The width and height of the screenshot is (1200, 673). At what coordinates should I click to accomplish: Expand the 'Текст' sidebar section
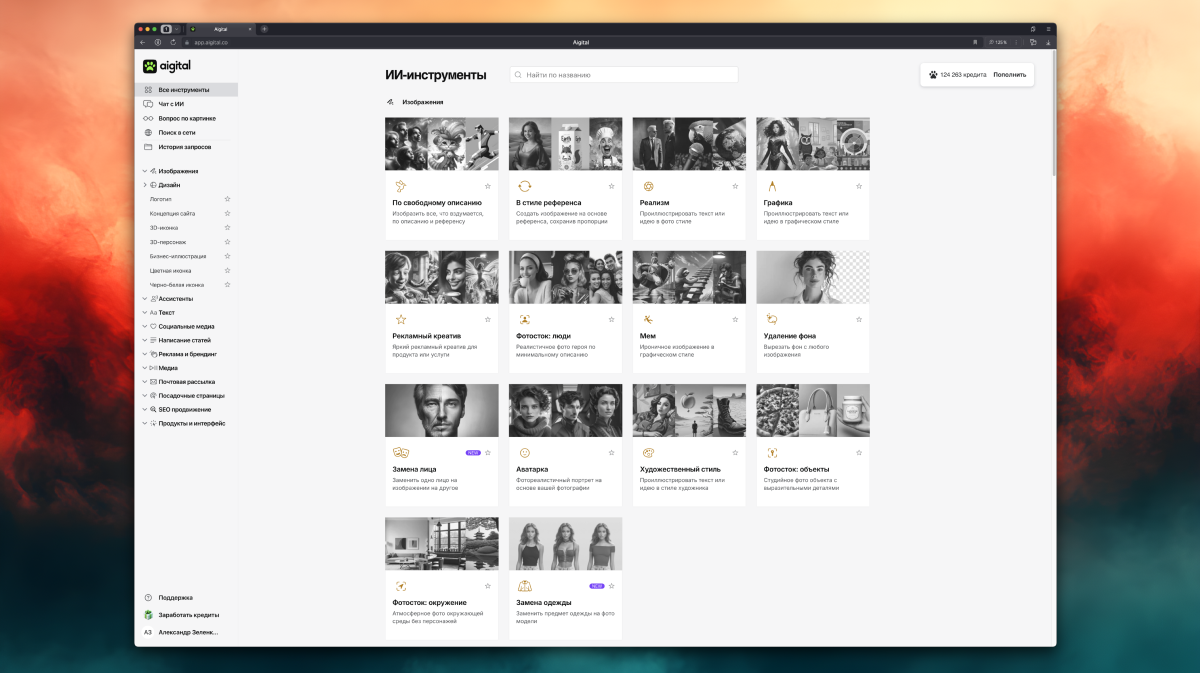(144, 312)
